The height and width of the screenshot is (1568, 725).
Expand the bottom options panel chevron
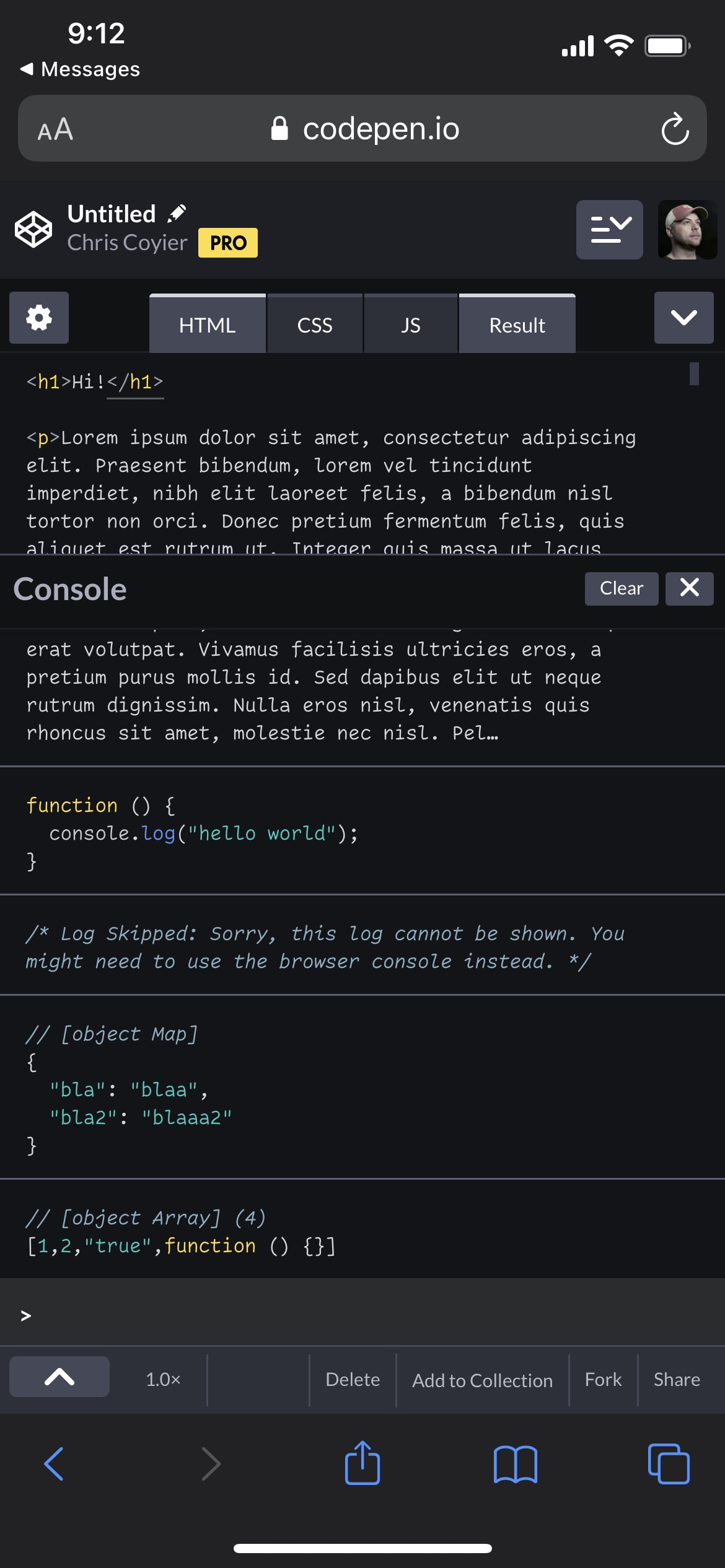[x=59, y=1376]
